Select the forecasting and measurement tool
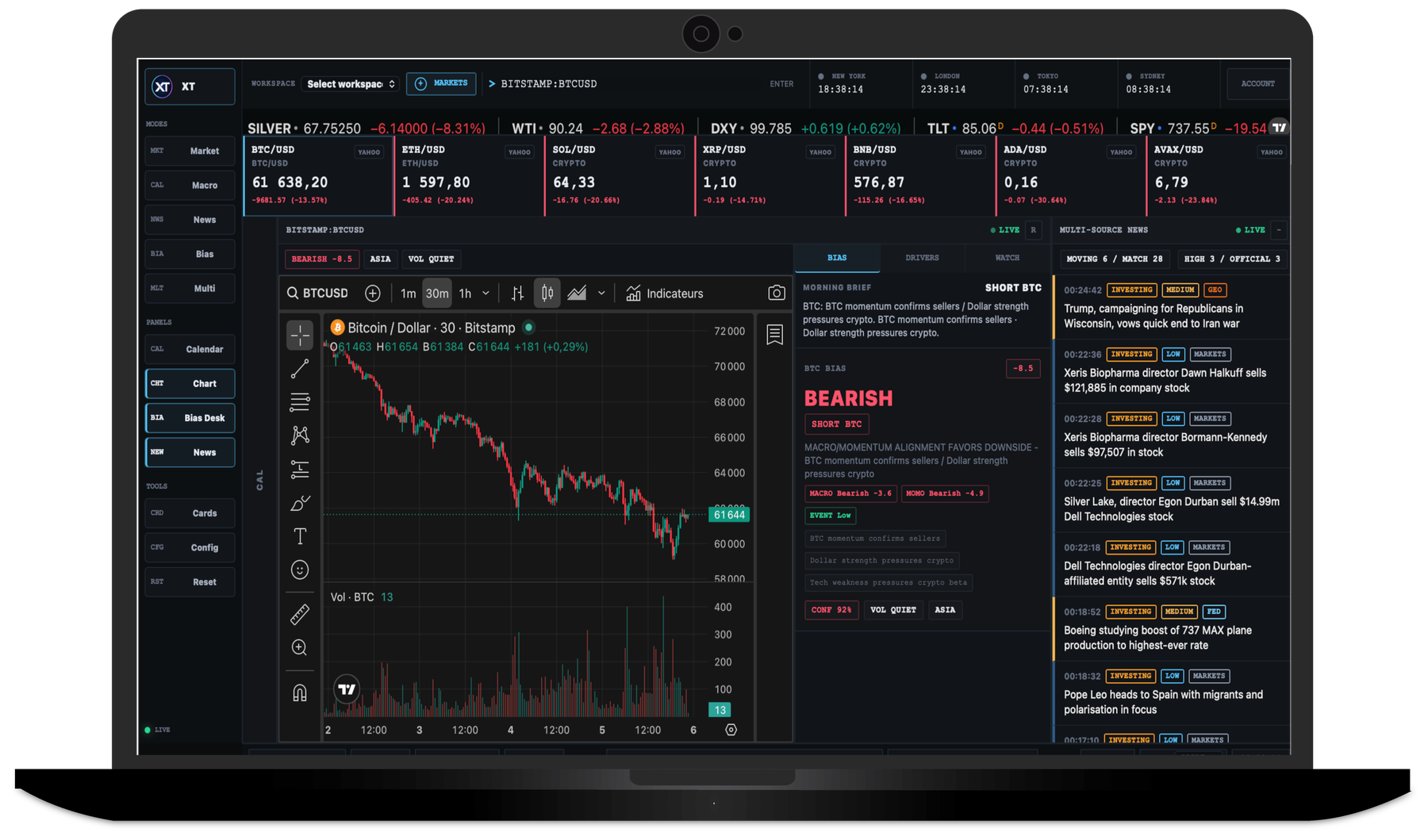This screenshot has width=1428, height=840. (x=300, y=469)
